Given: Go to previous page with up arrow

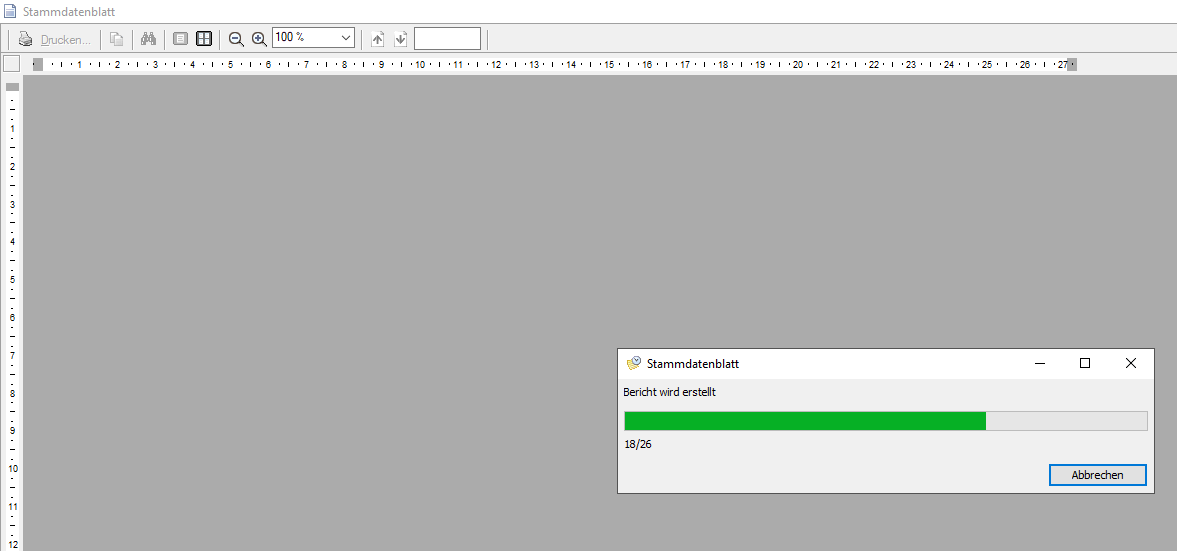Looking at the screenshot, I should 378,39.
